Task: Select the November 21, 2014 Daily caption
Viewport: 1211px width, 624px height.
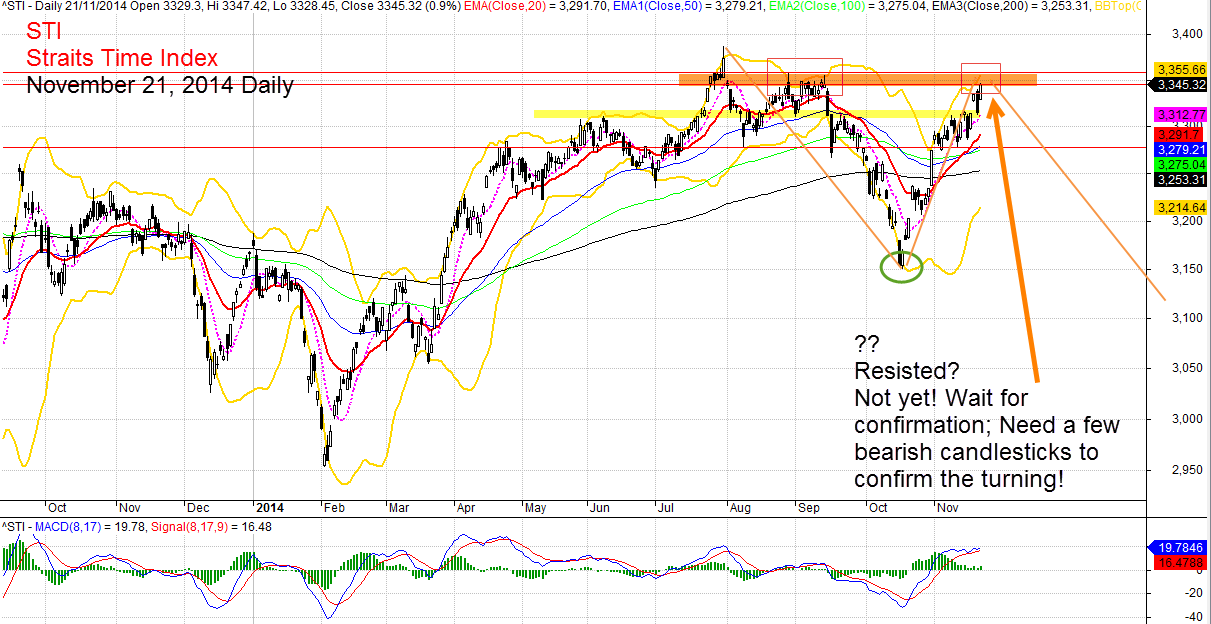Action: [160, 85]
